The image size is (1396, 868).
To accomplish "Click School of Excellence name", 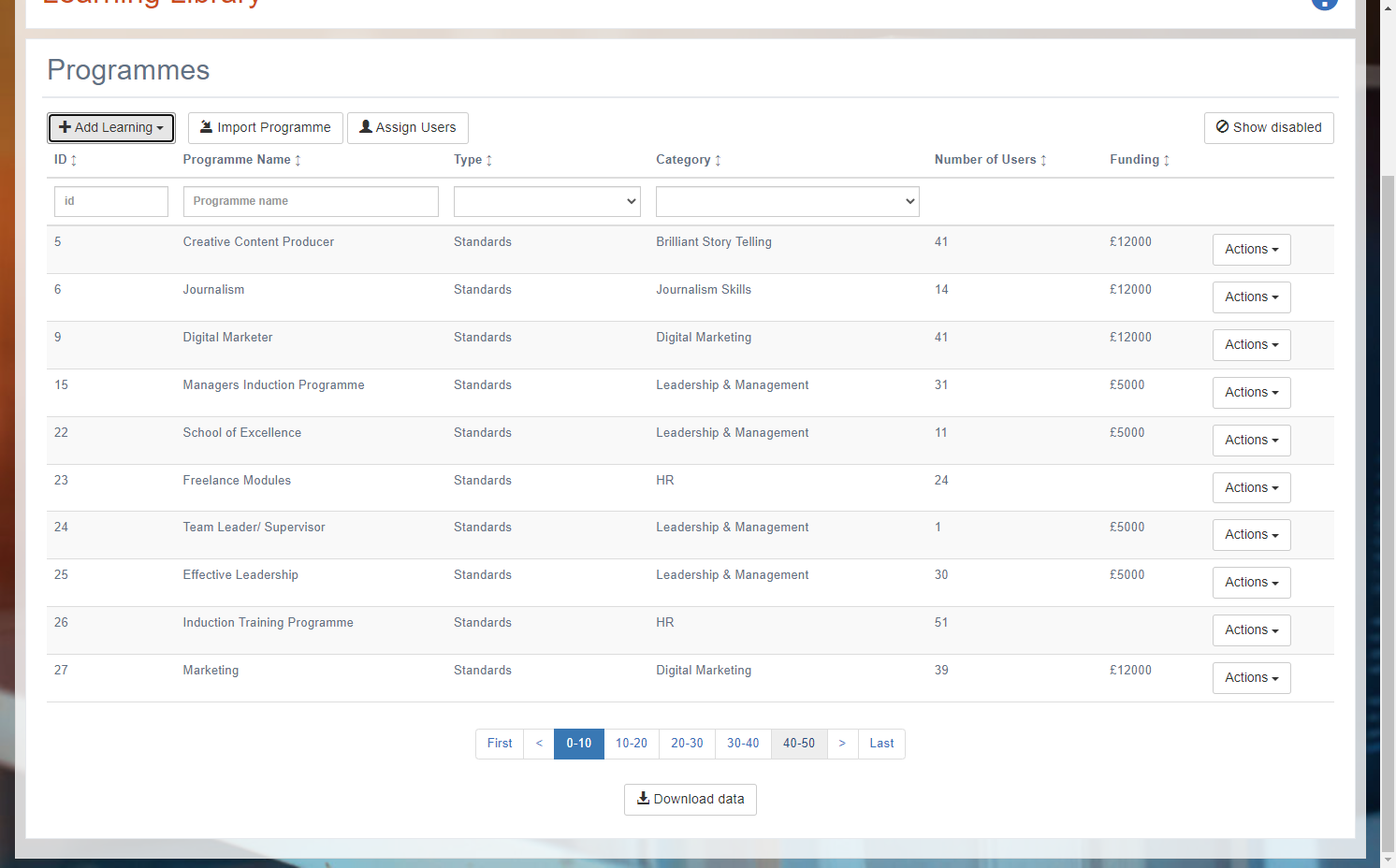I will pos(242,433).
